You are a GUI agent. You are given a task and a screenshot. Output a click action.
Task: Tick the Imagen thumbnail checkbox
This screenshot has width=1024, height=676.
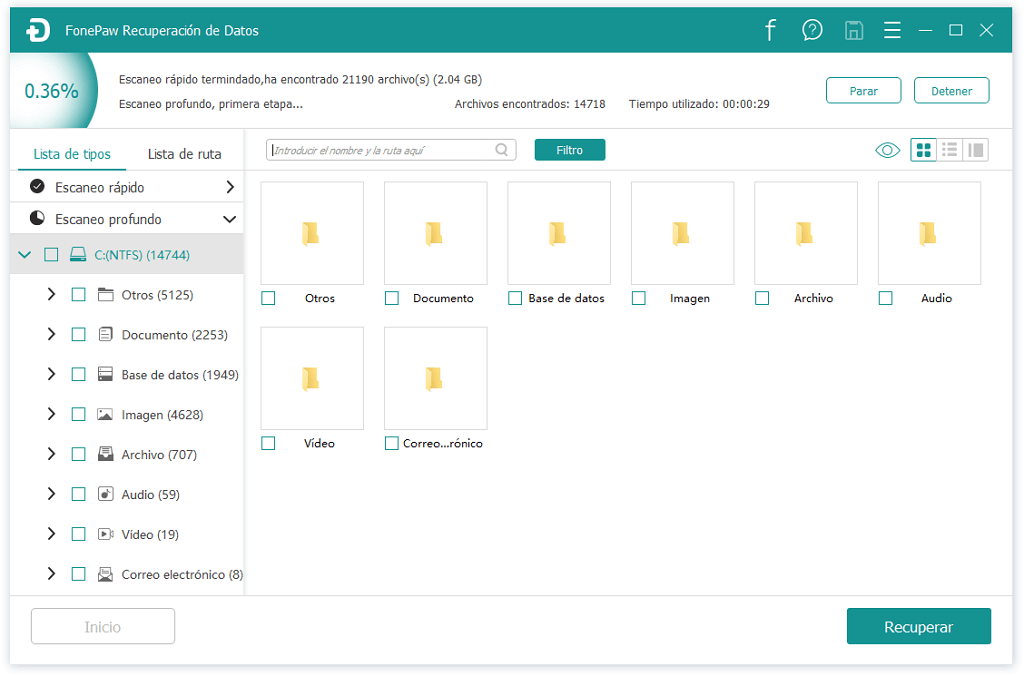(x=639, y=298)
